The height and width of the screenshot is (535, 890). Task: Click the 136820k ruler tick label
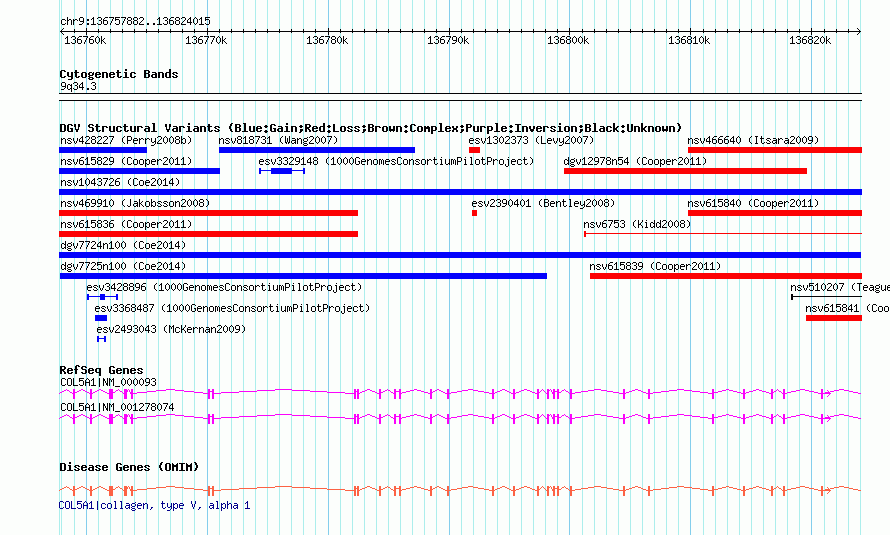coord(810,40)
